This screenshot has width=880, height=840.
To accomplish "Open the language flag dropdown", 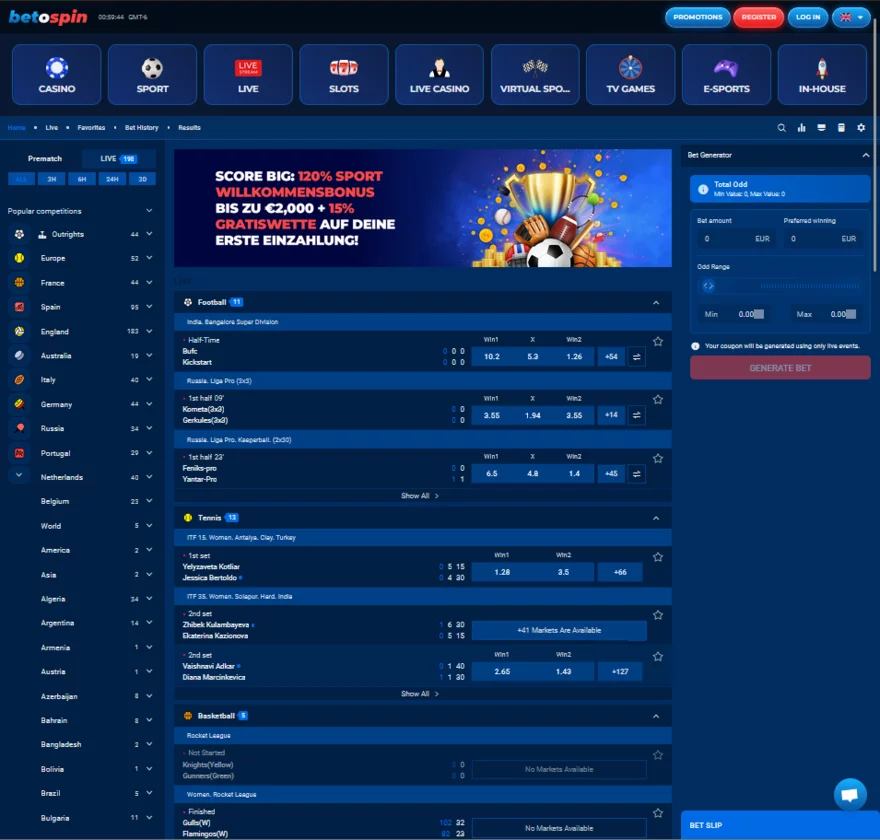I will tap(851, 17).
